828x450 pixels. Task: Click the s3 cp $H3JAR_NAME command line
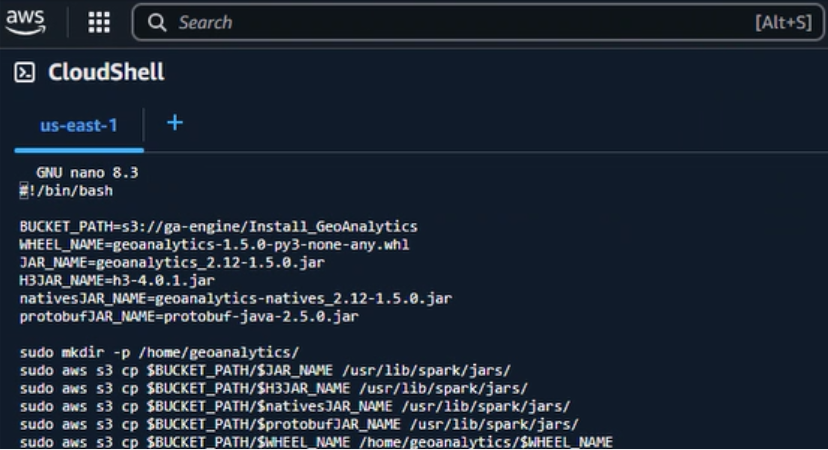coord(274,388)
